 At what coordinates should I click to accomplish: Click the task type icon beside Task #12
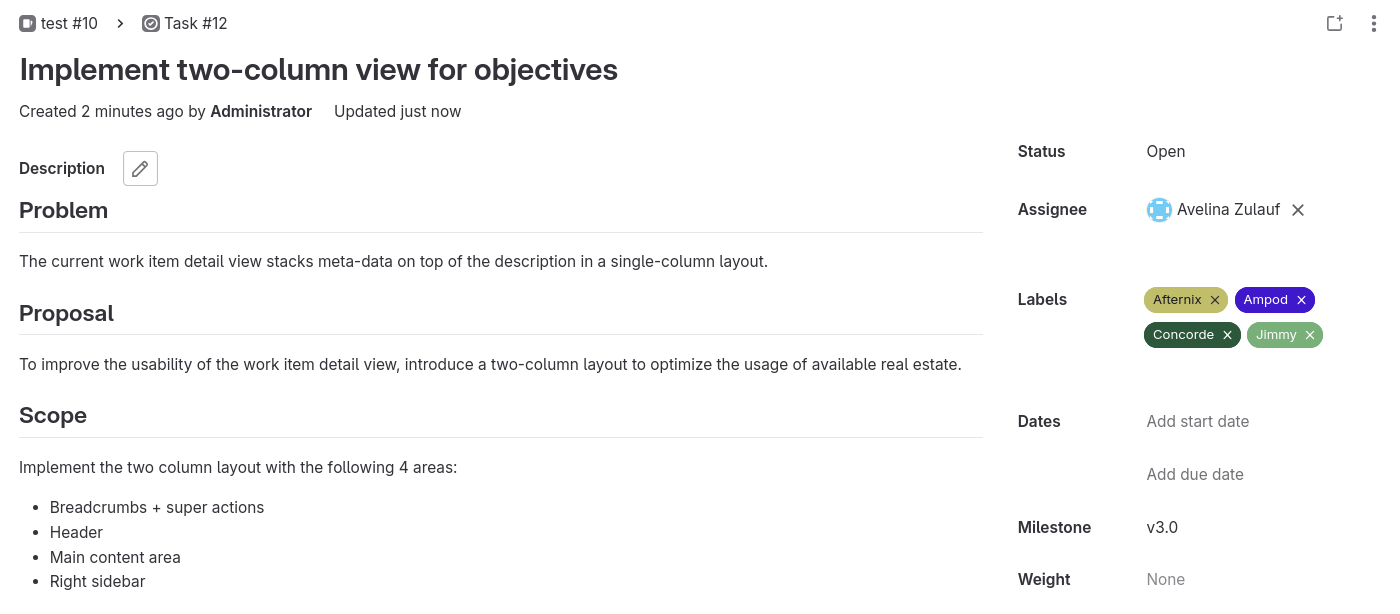pyautogui.click(x=151, y=23)
